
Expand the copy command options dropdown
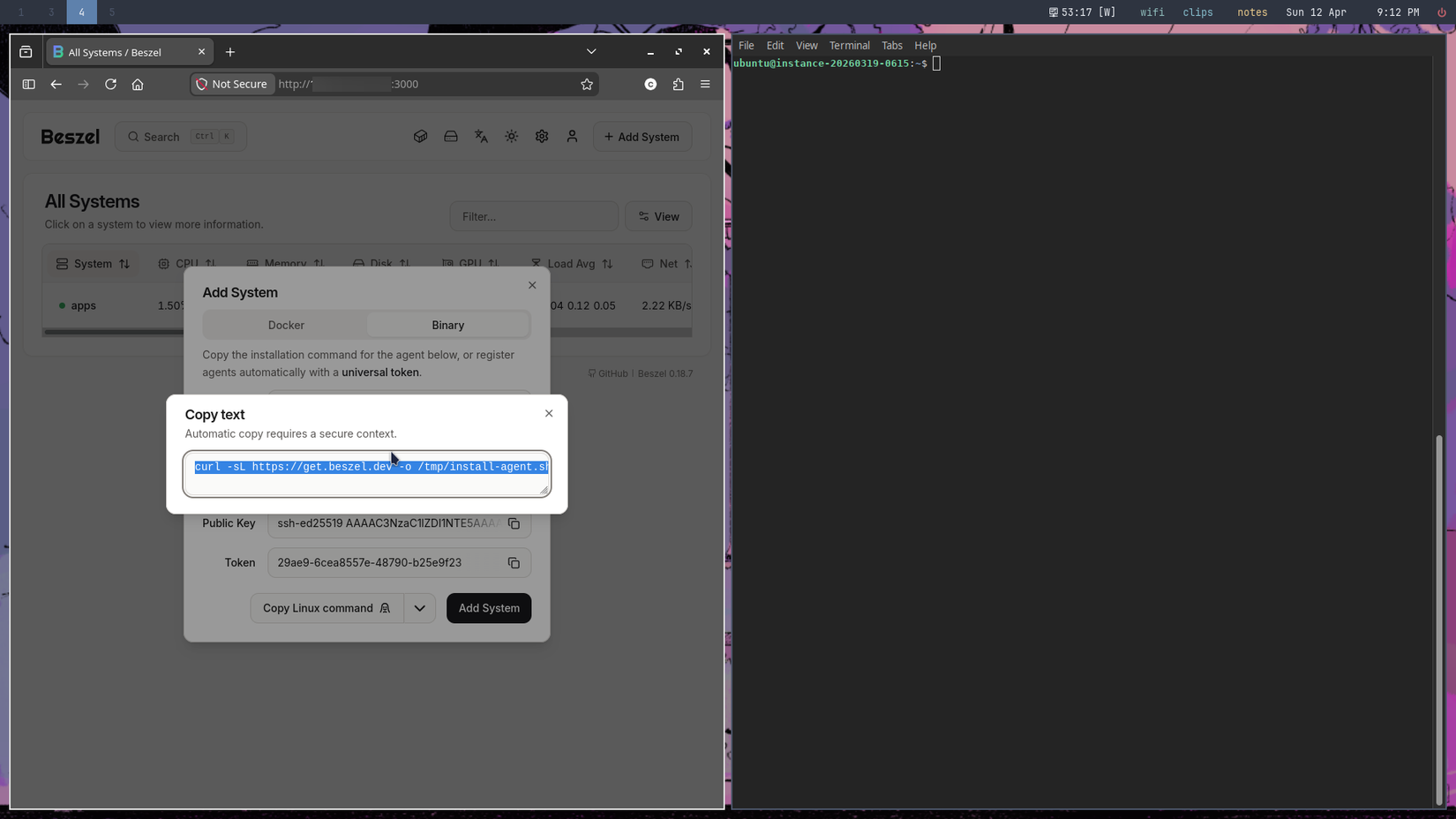click(420, 608)
